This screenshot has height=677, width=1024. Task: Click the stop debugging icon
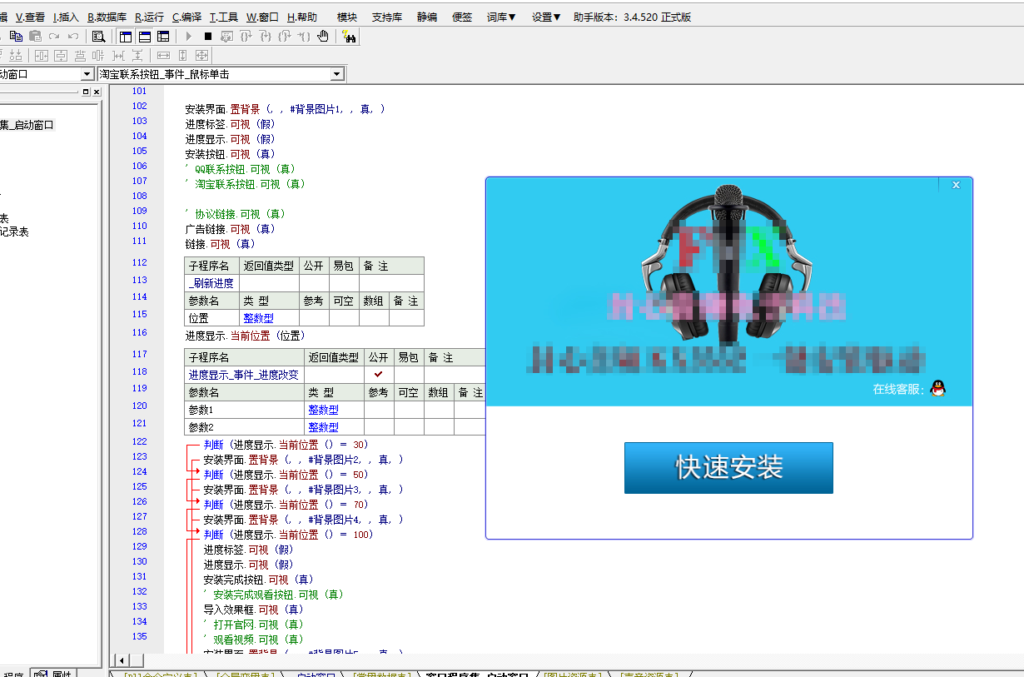coord(207,37)
